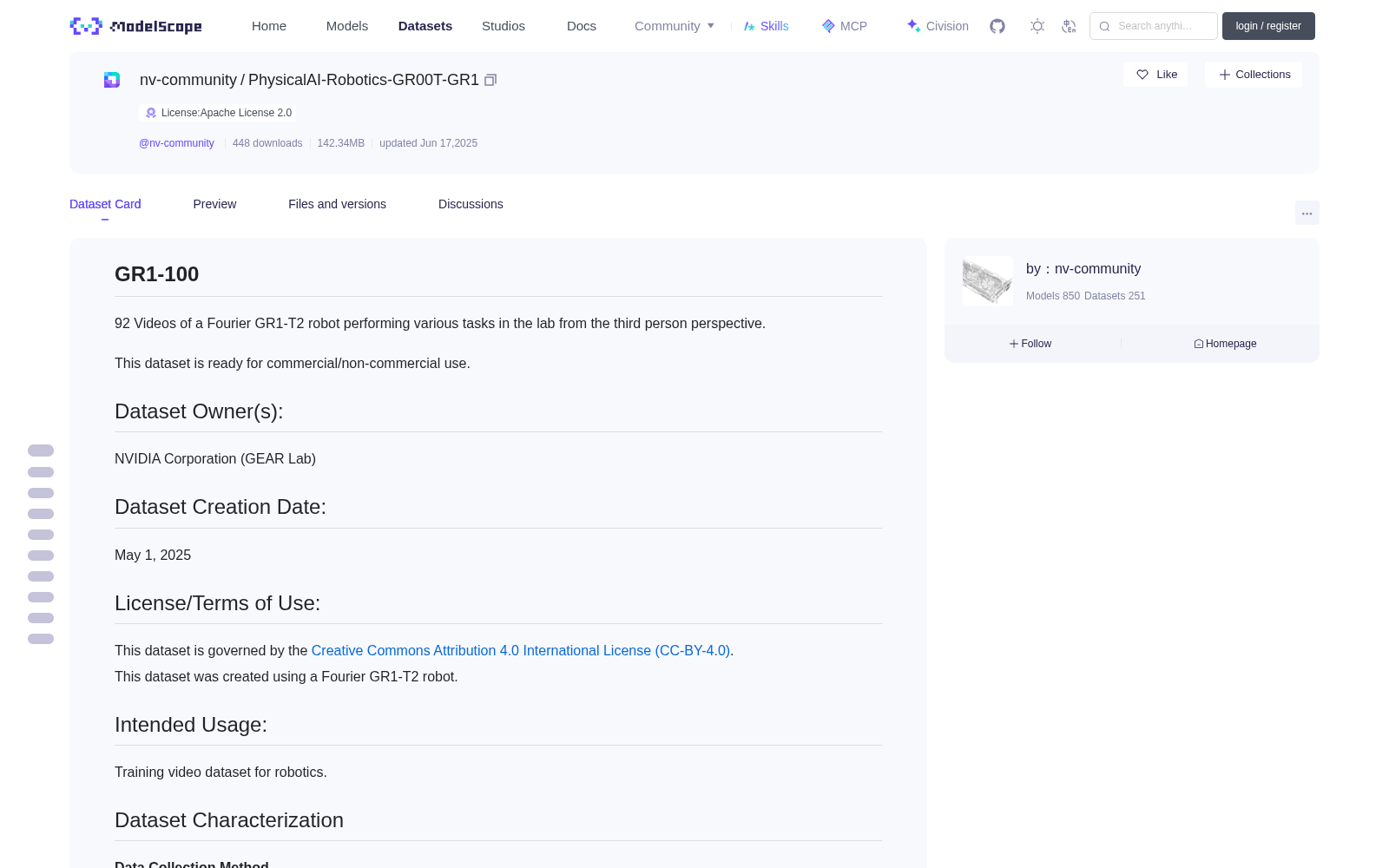
Task: Click the License badge icon
Action: coord(151,113)
